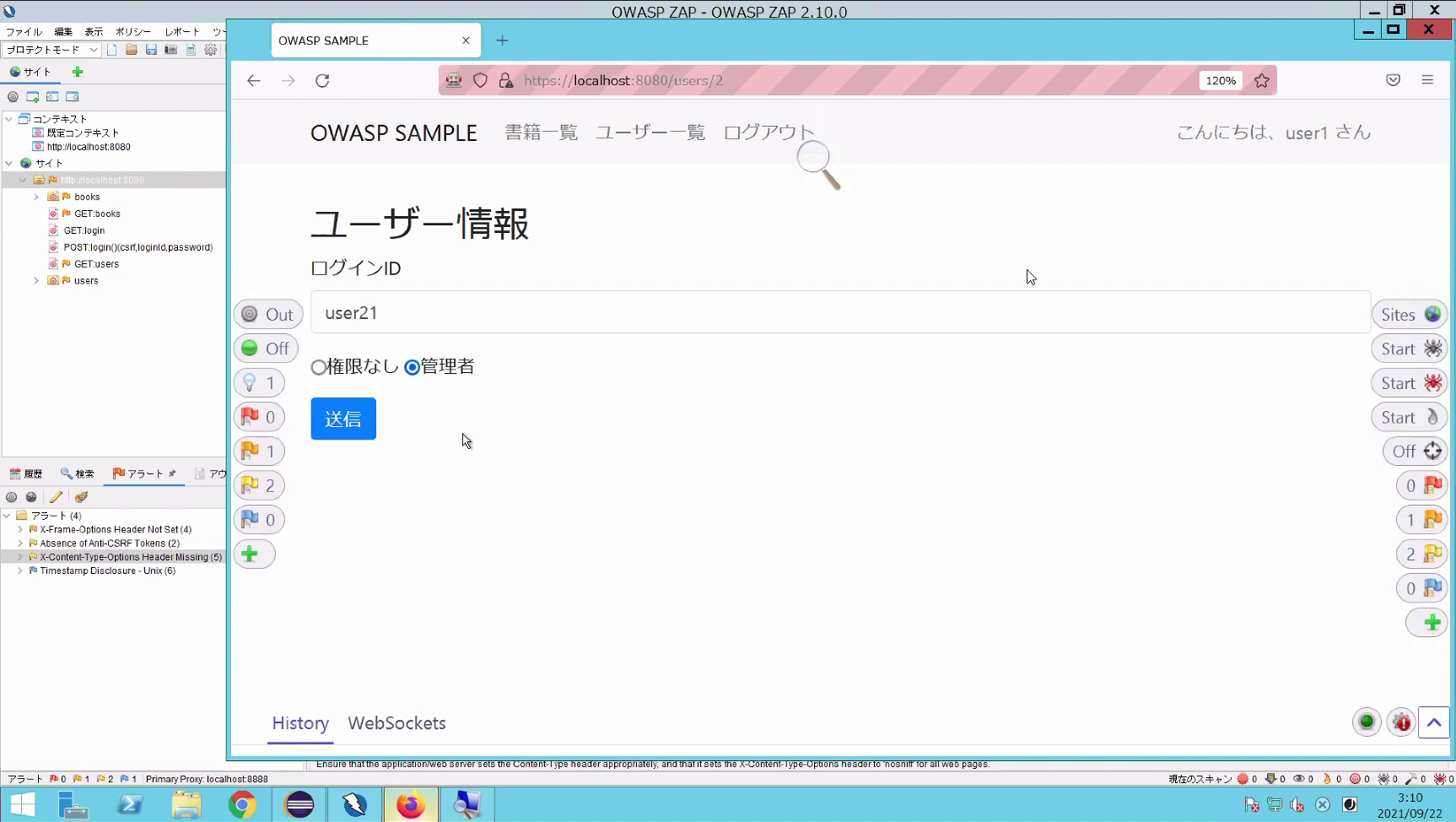
Task: Click the left HUD yellow flag Low alerts button
Action: 259,486
